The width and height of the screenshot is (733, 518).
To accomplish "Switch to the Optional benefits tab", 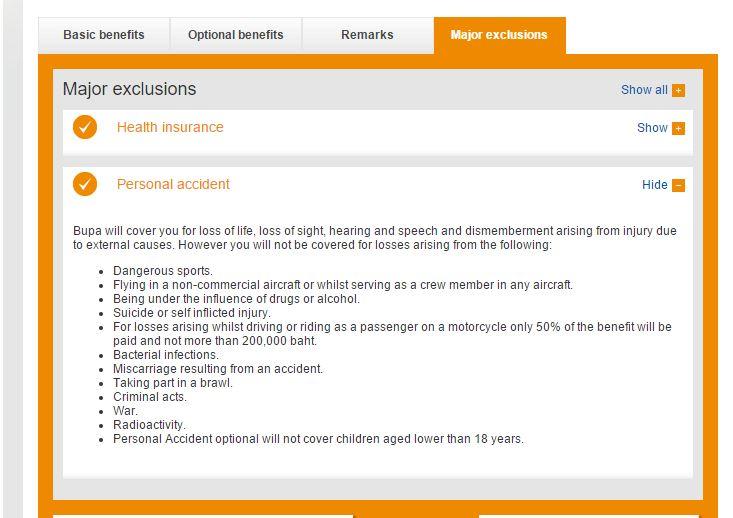I will click(x=236, y=35).
